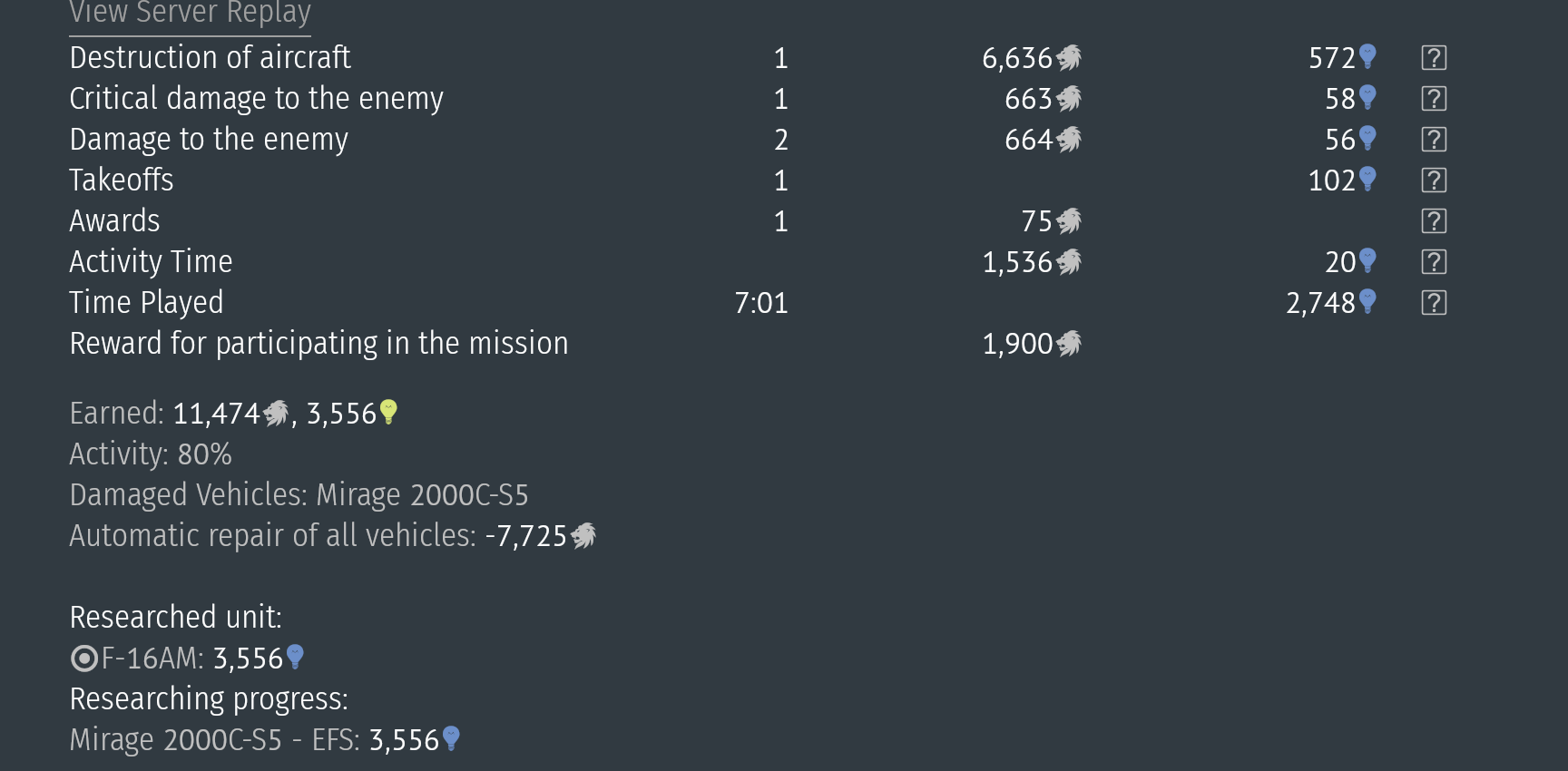Click help icon for Time Played row
1568x771 pixels.
[1434, 303]
